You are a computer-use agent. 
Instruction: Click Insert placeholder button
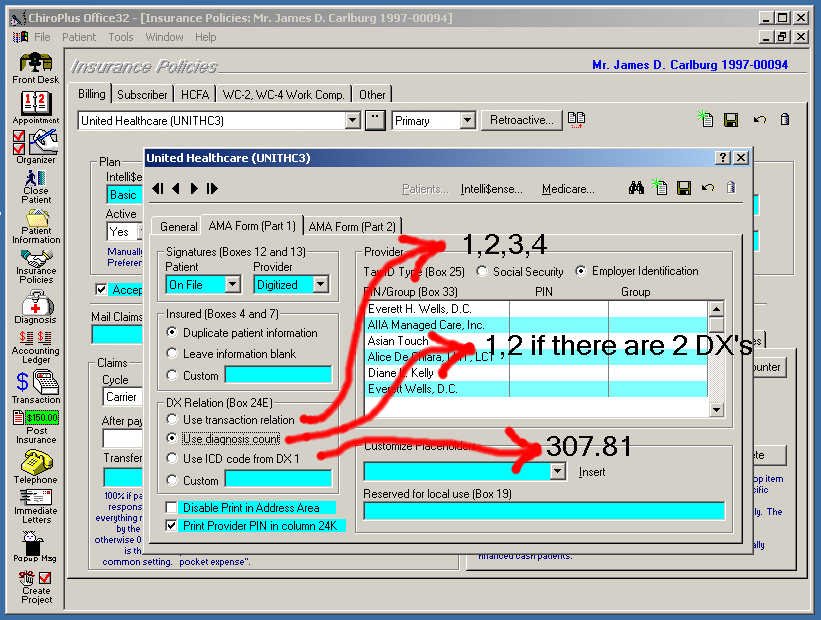pos(592,472)
